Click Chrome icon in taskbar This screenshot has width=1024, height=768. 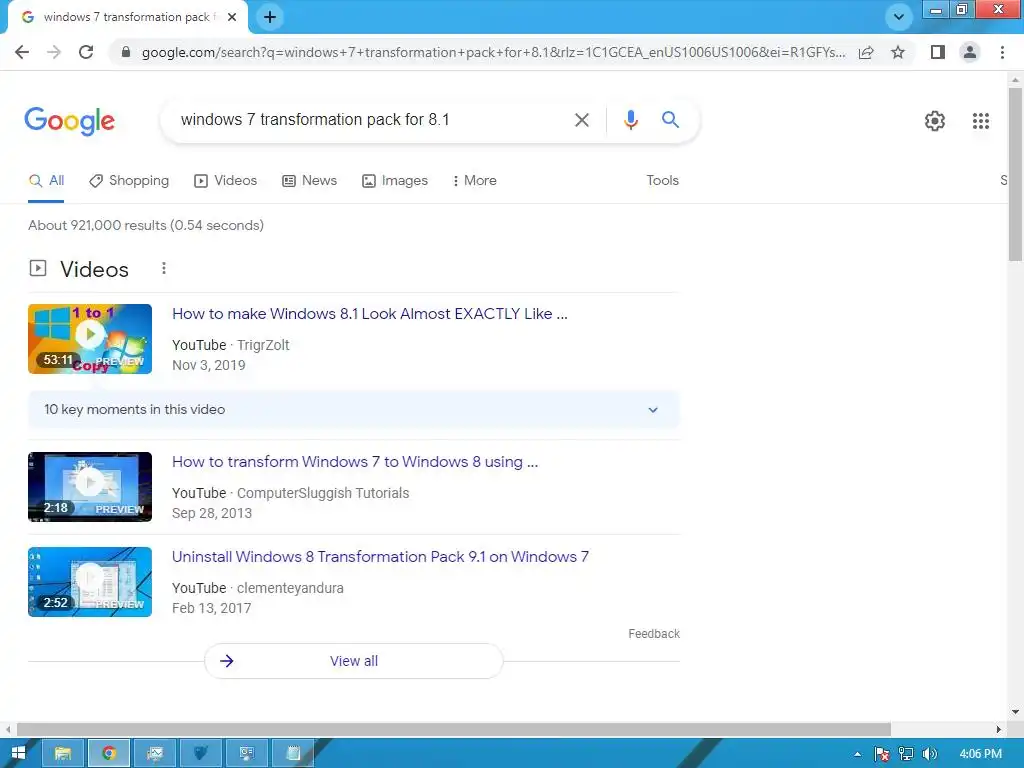[108, 754]
